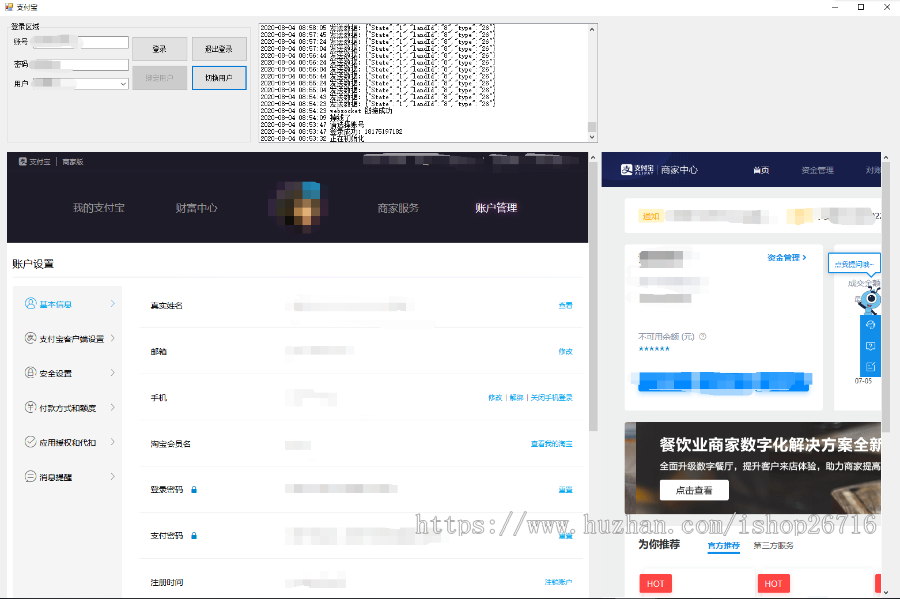900x599 pixels.
Task: Click the 密码 password input field
Action: (x=80, y=65)
